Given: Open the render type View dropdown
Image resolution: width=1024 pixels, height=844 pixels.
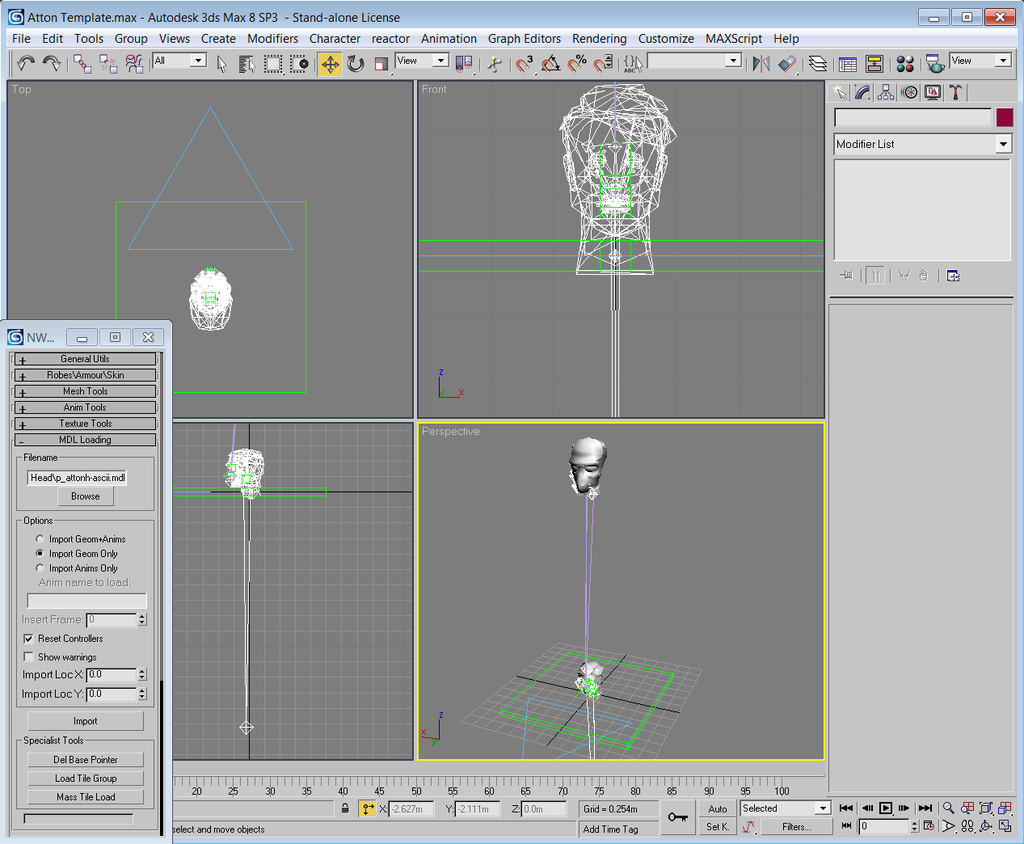Looking at the screenshot, I should 980,61.
